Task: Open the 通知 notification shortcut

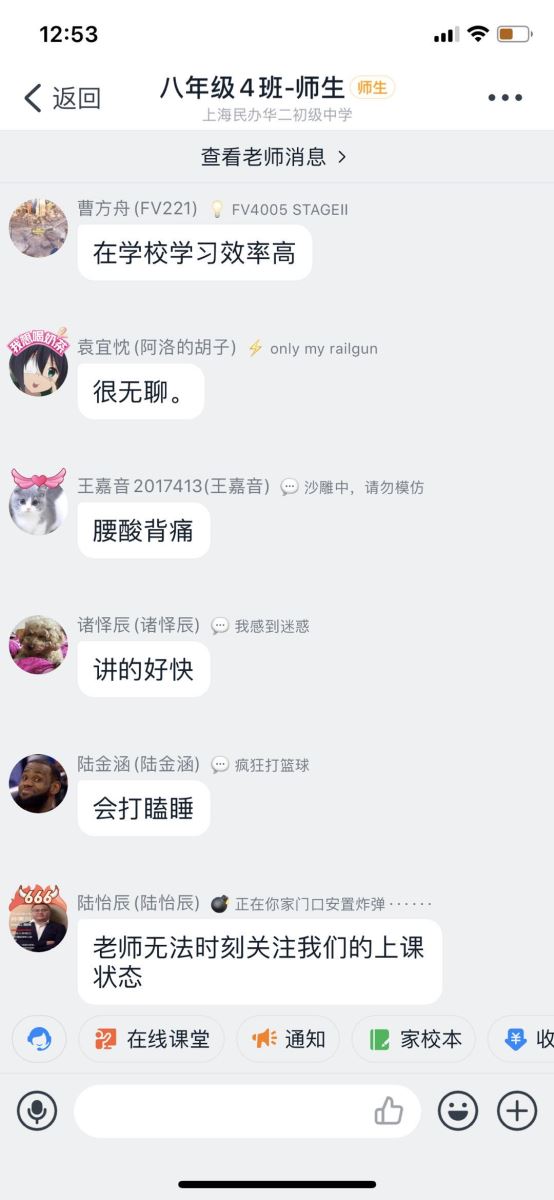Action: click(x=288, y=1039)
